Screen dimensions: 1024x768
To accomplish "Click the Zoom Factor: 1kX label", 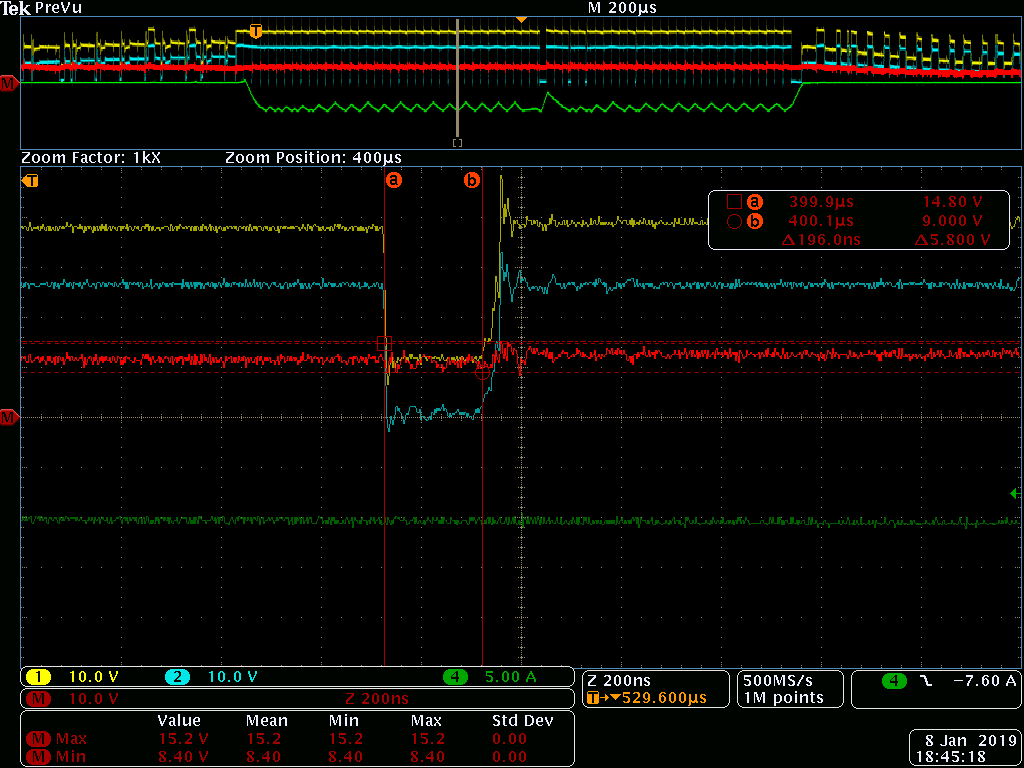I will point(91,157).
